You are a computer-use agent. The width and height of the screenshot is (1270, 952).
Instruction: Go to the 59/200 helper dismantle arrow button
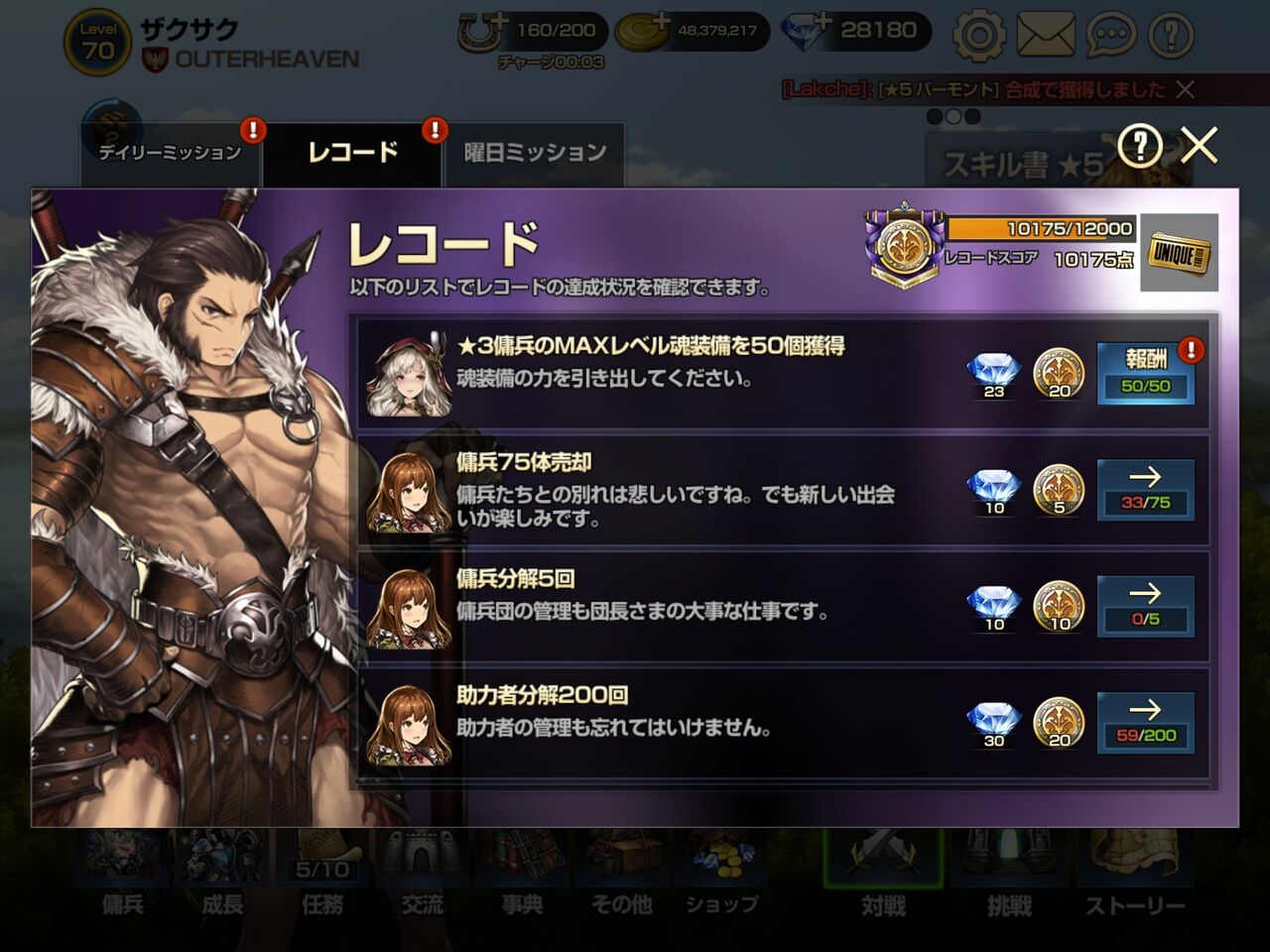point(1145,723)
